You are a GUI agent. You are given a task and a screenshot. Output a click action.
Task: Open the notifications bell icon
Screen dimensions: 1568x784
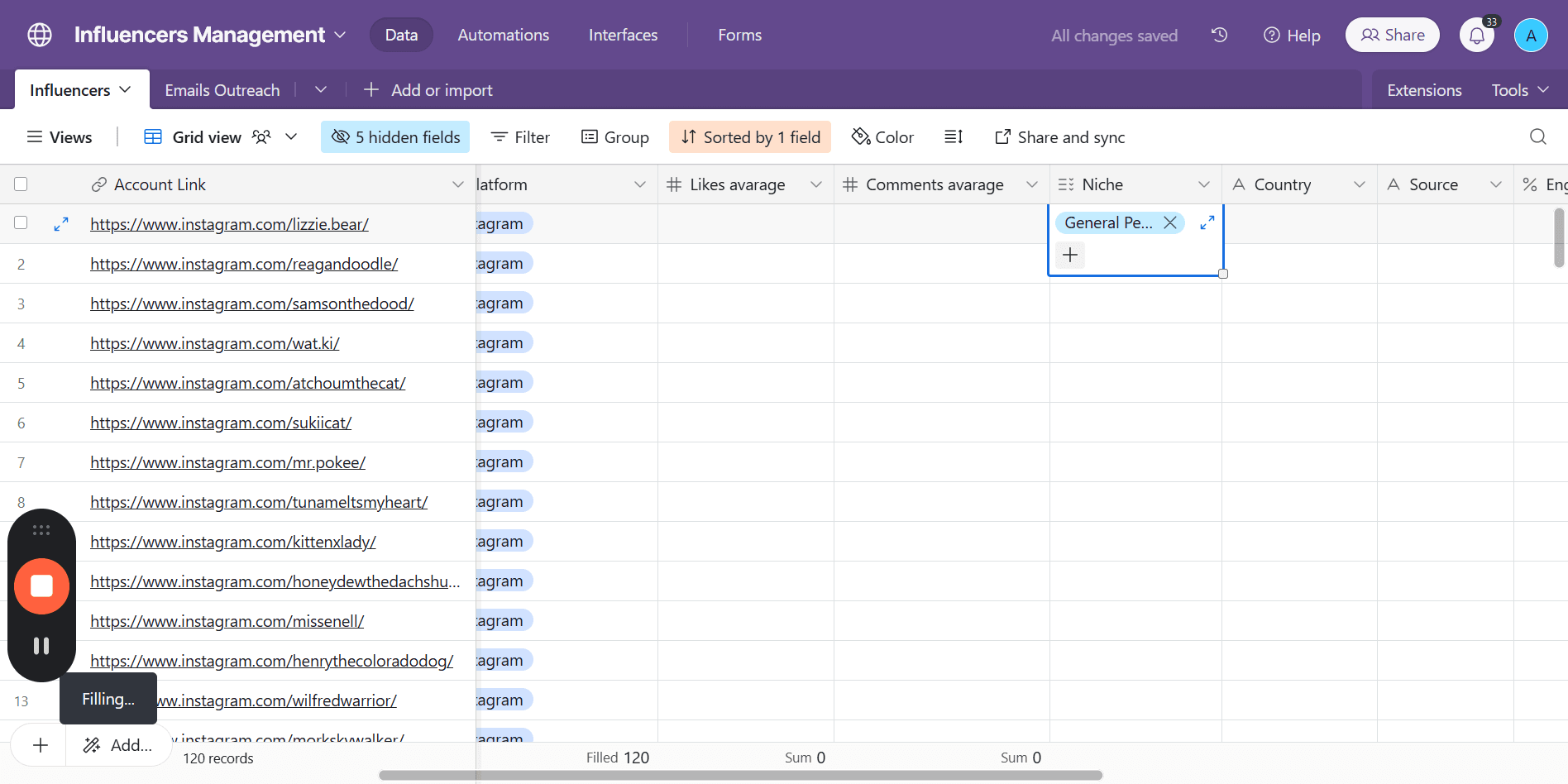coord(1477,36)
